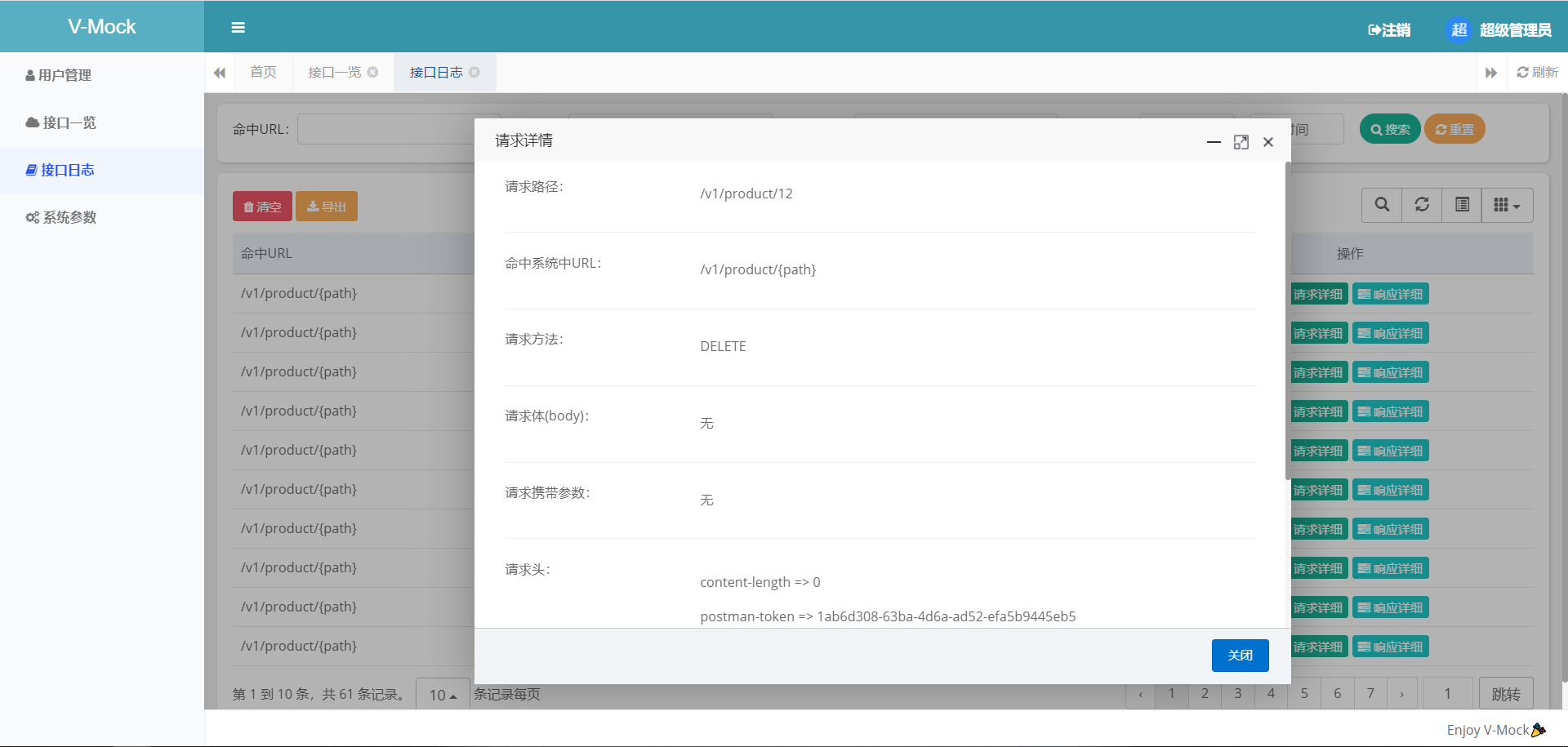The width and height of the screenshot is (1568, 747).
Task: Click the green 搜索 button
Action: (1390, 129)
